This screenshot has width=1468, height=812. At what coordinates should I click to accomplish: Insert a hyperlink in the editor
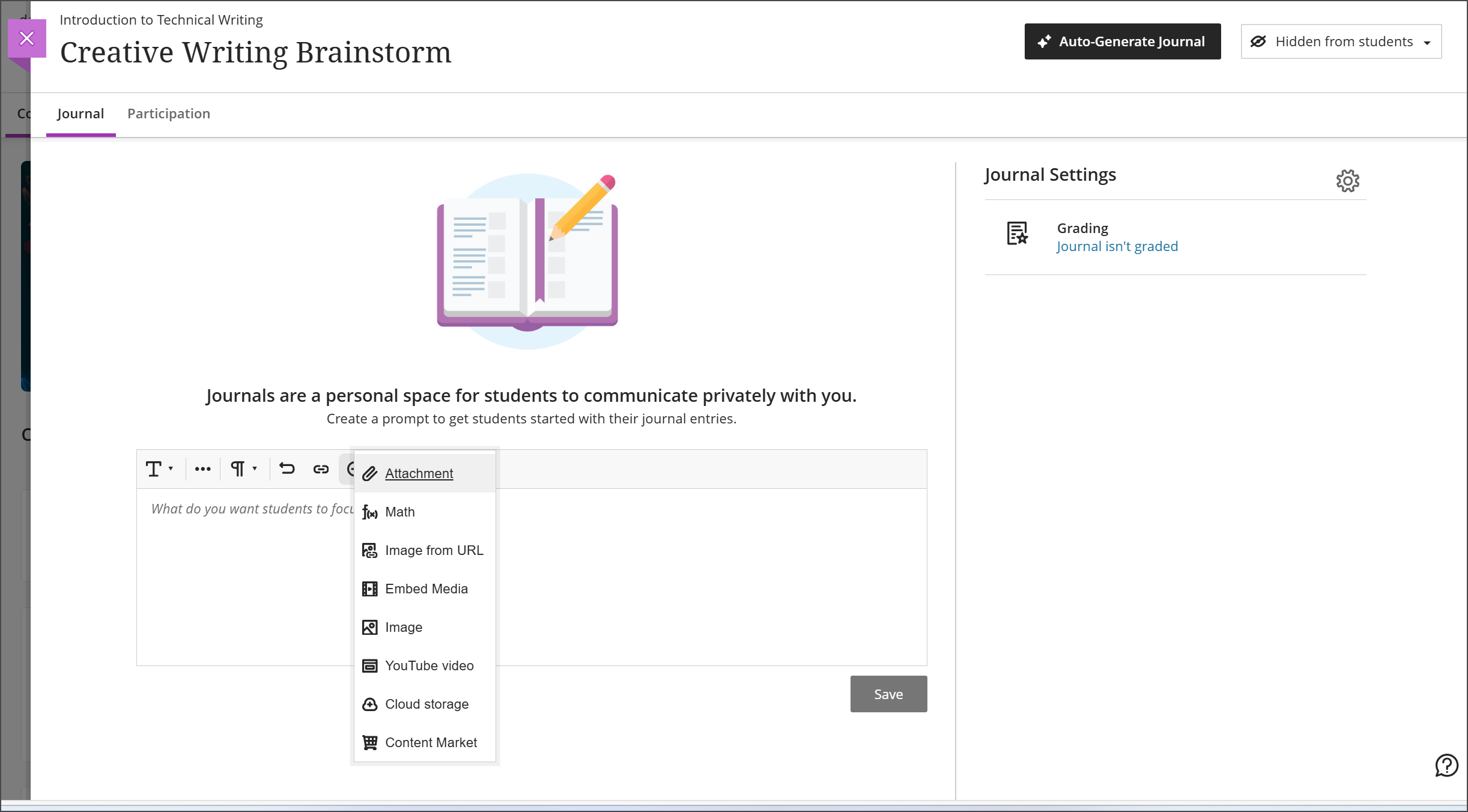tap(321, 468)
